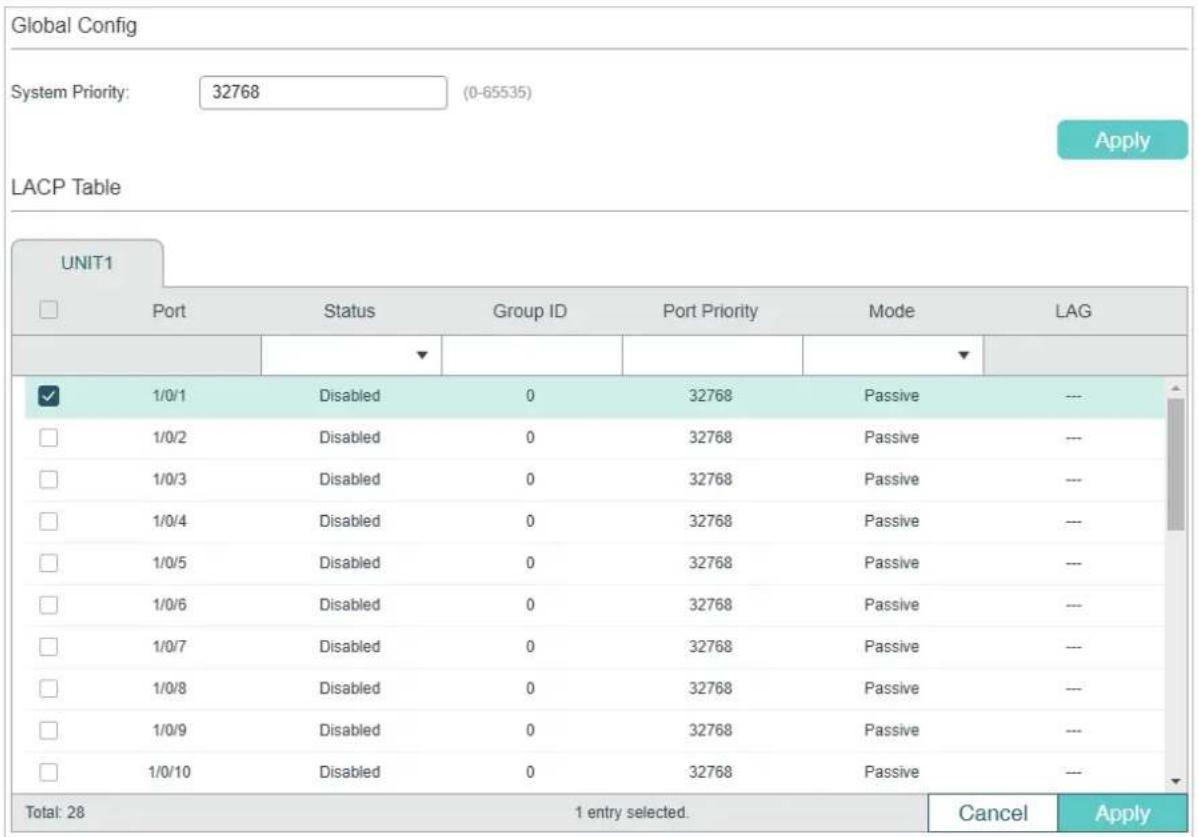
Task: Click port name 1/0/10
Action: [x=169, y=772]
